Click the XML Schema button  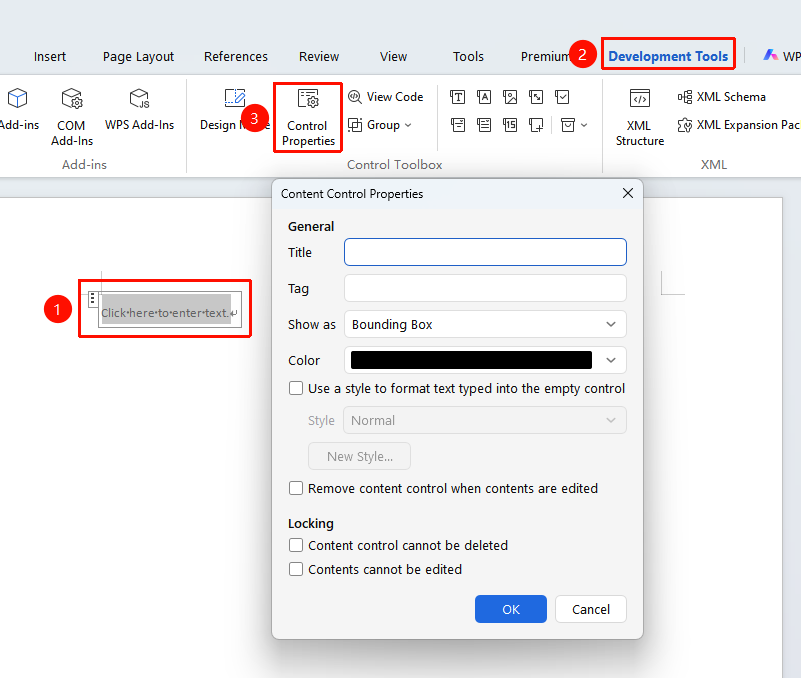(x=721, y=97)
